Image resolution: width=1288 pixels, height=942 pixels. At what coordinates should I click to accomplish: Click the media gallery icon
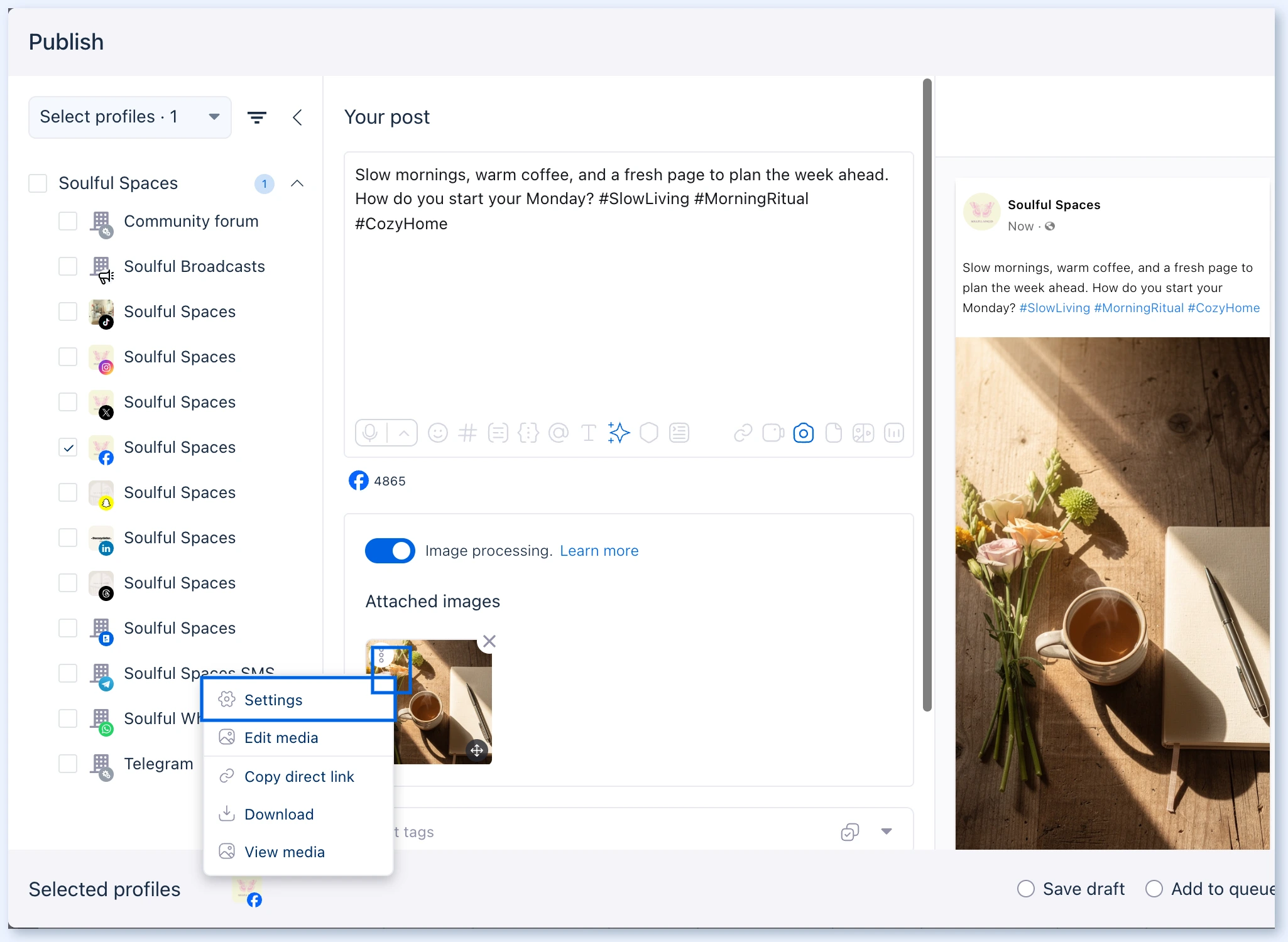tap(863, 433)
